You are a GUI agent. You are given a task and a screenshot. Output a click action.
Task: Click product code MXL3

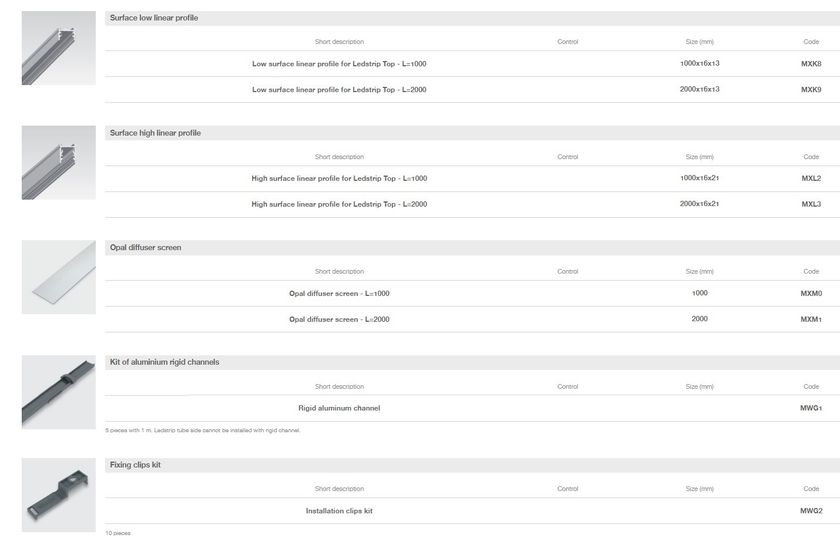click(811, 204)
